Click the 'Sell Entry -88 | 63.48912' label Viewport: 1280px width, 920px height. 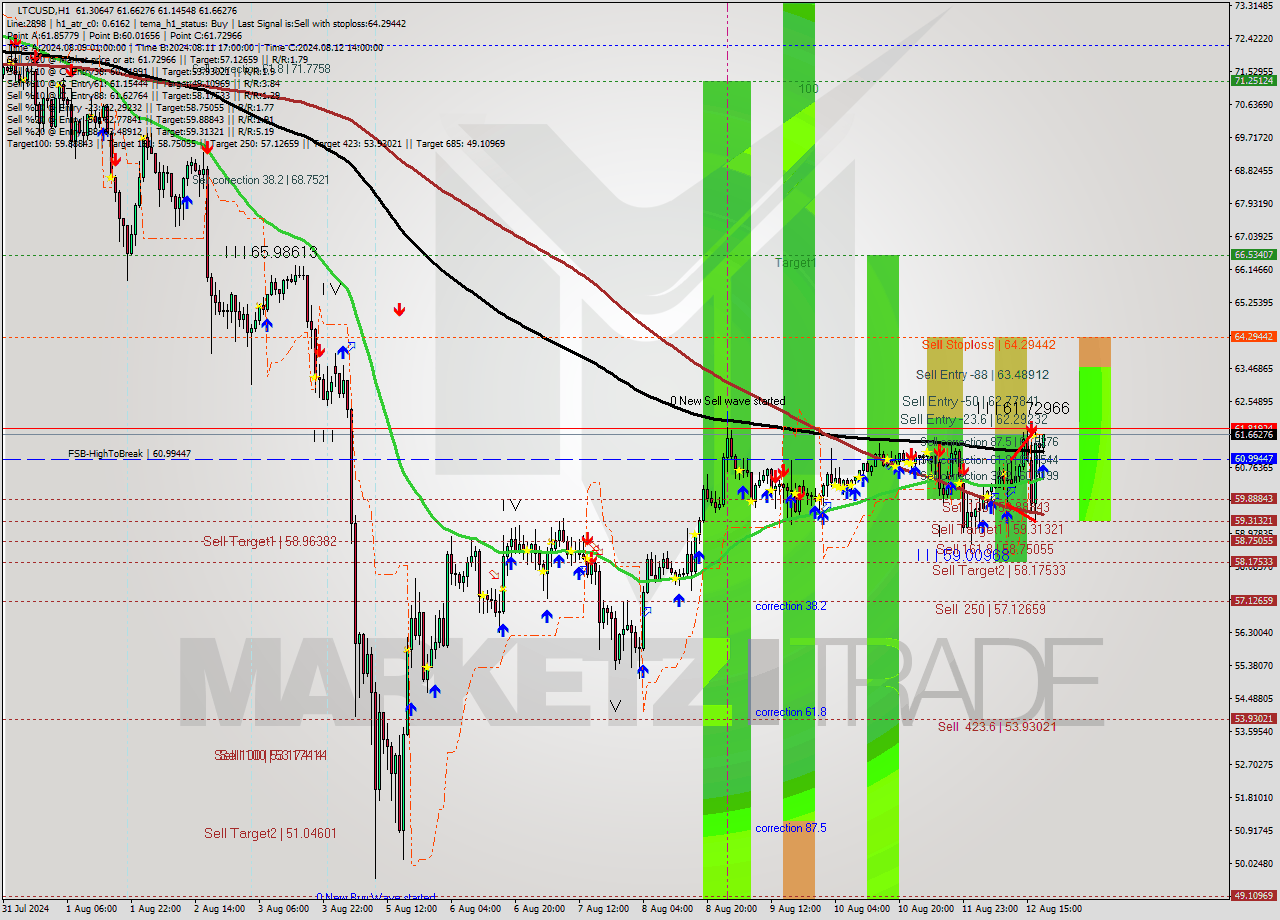982,375
